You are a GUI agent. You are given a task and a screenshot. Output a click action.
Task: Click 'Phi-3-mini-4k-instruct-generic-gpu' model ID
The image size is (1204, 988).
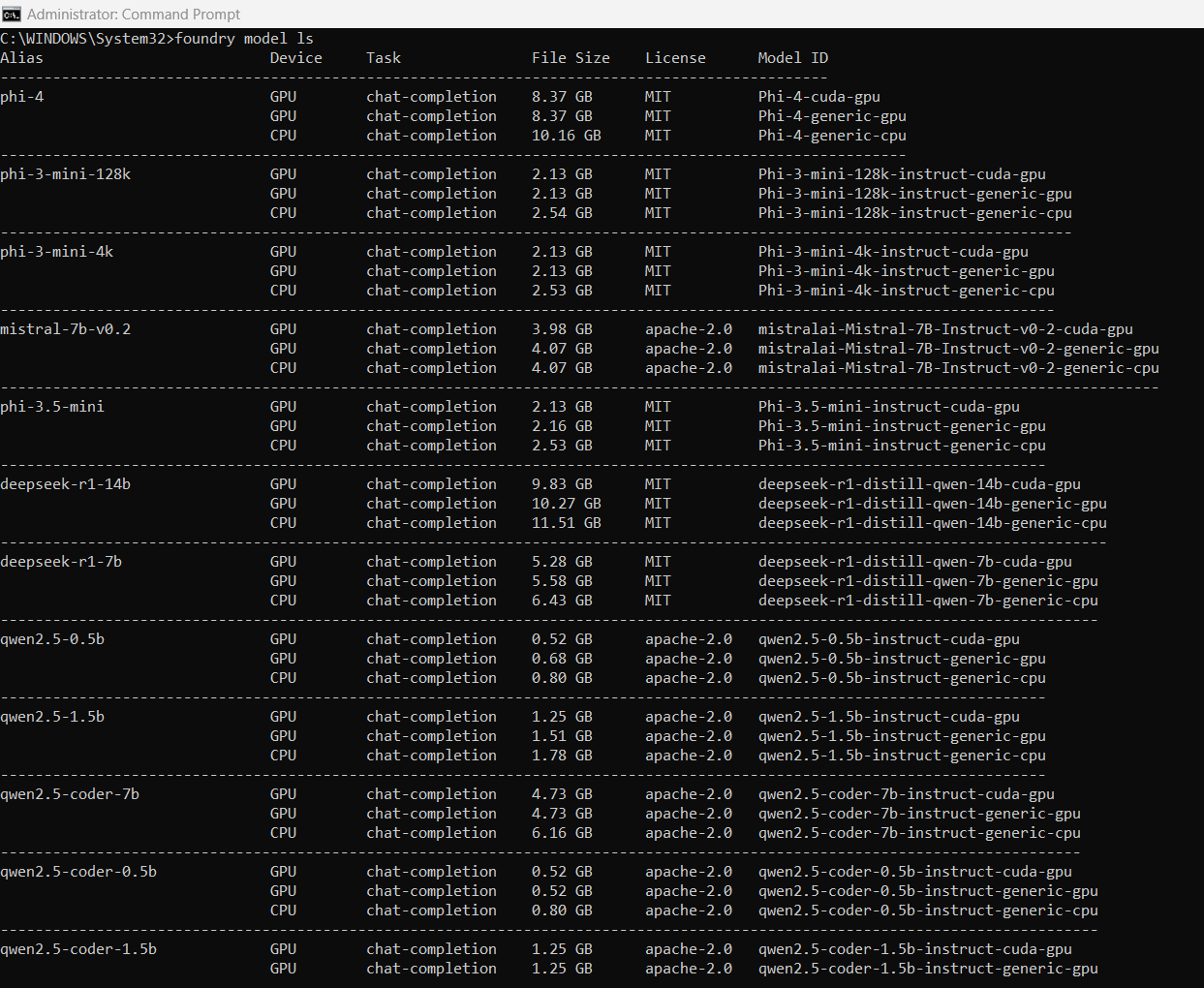907,271
